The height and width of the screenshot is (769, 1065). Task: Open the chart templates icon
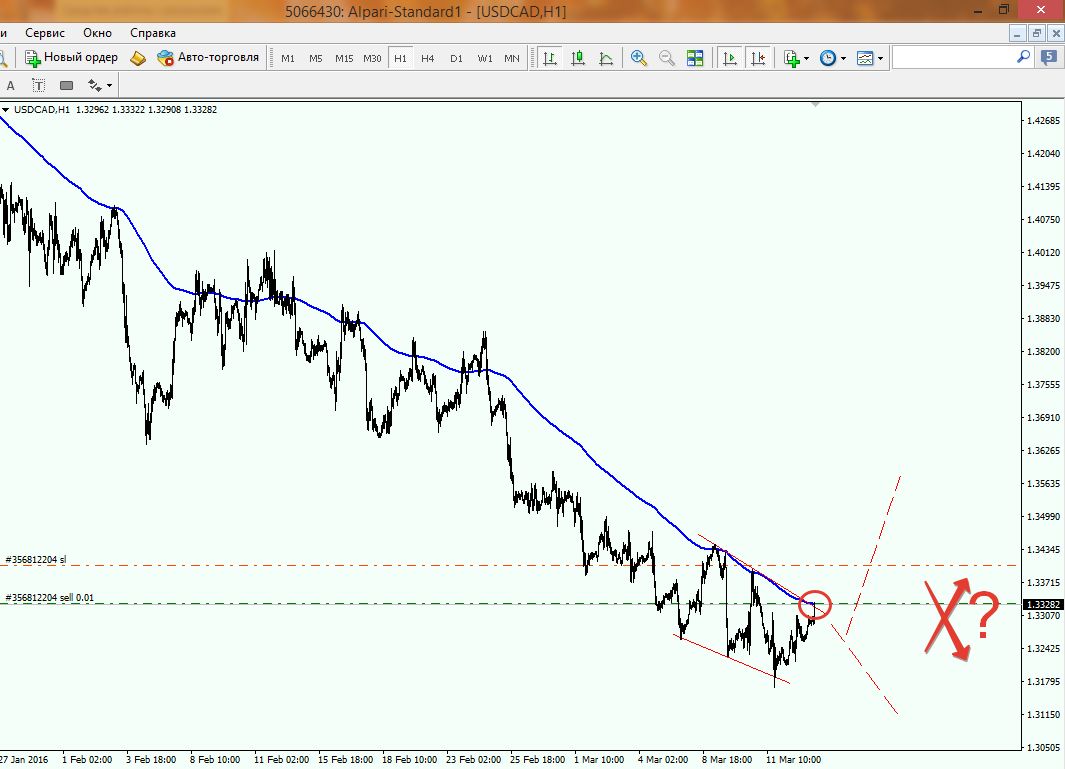pyautogui.click(x=865, y=58)
